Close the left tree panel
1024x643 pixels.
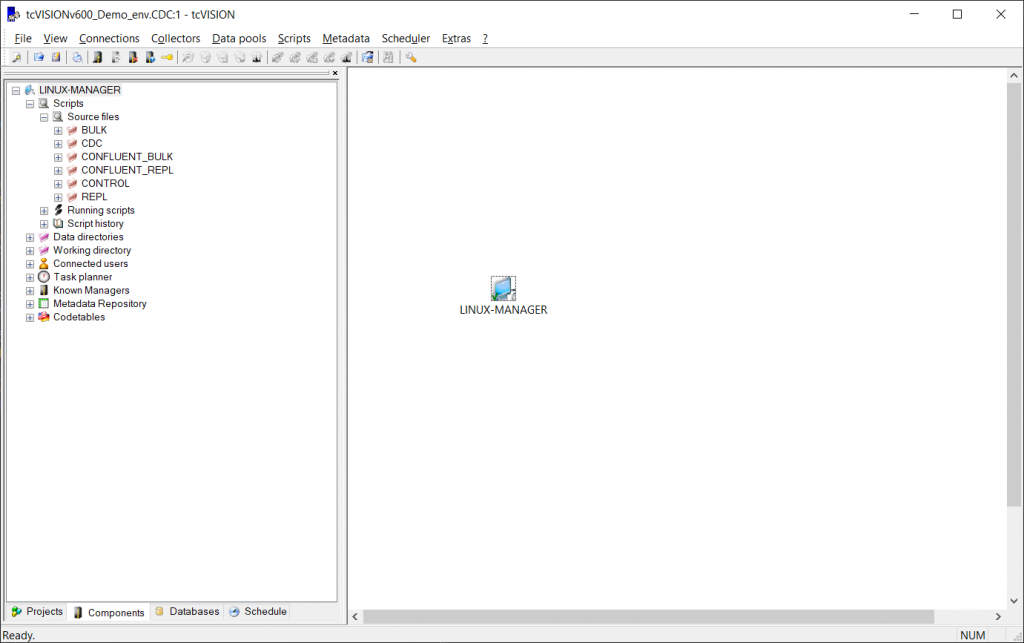[335, 73]
